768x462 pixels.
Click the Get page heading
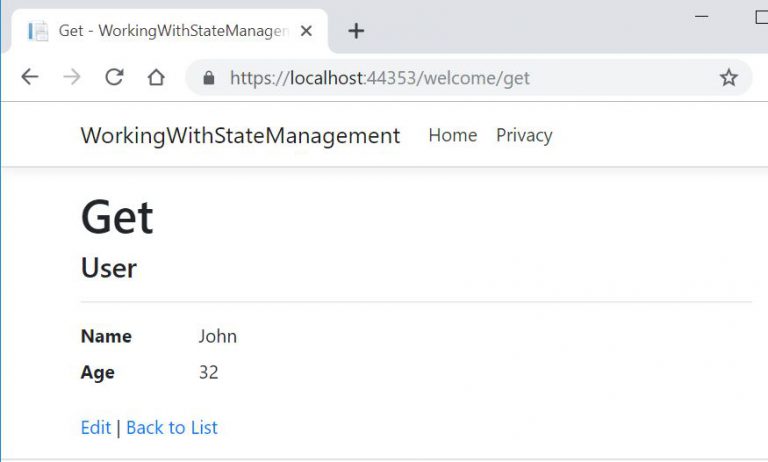[x=117, y=217]
